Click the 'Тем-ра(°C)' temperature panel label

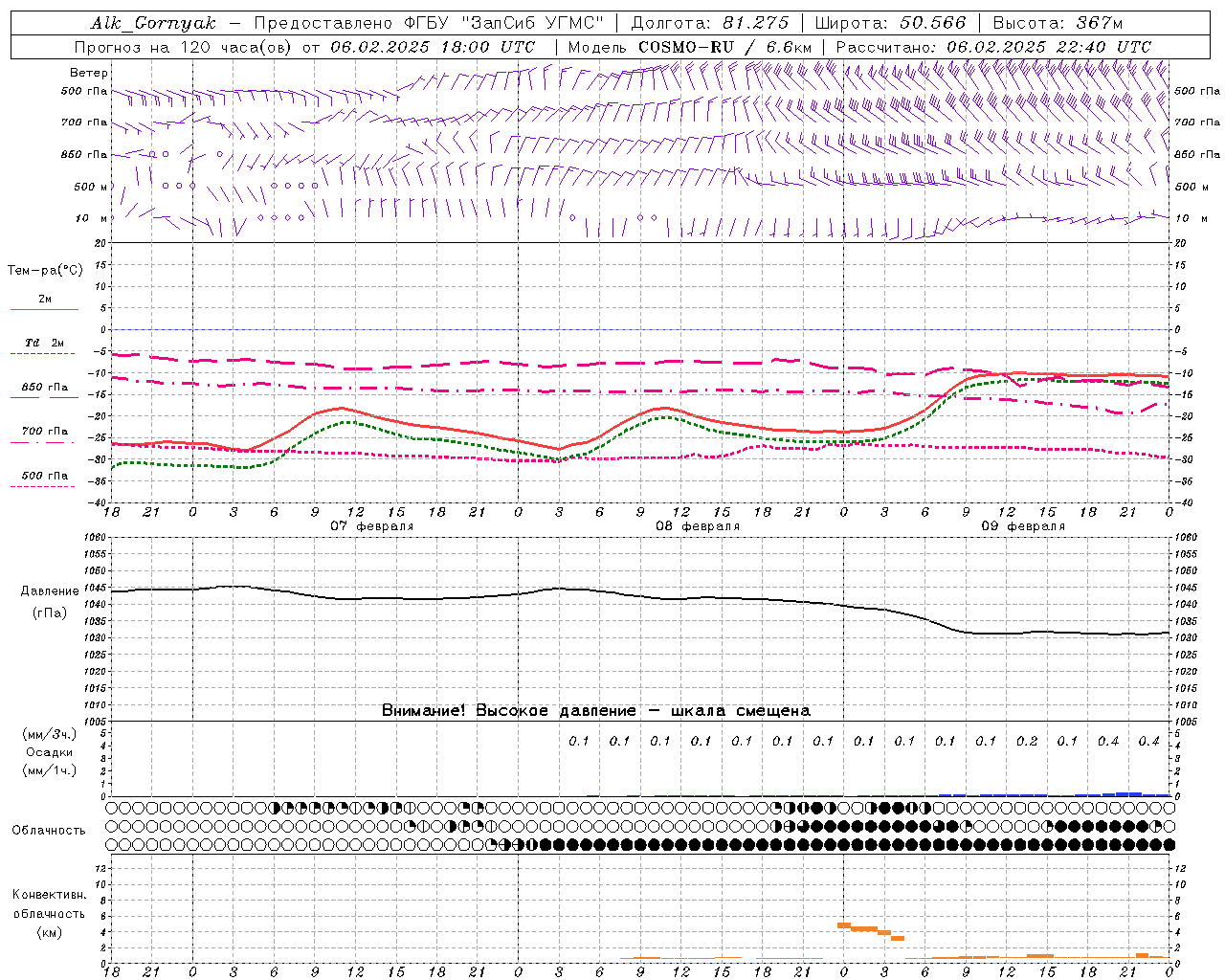[x=45, y=271]
